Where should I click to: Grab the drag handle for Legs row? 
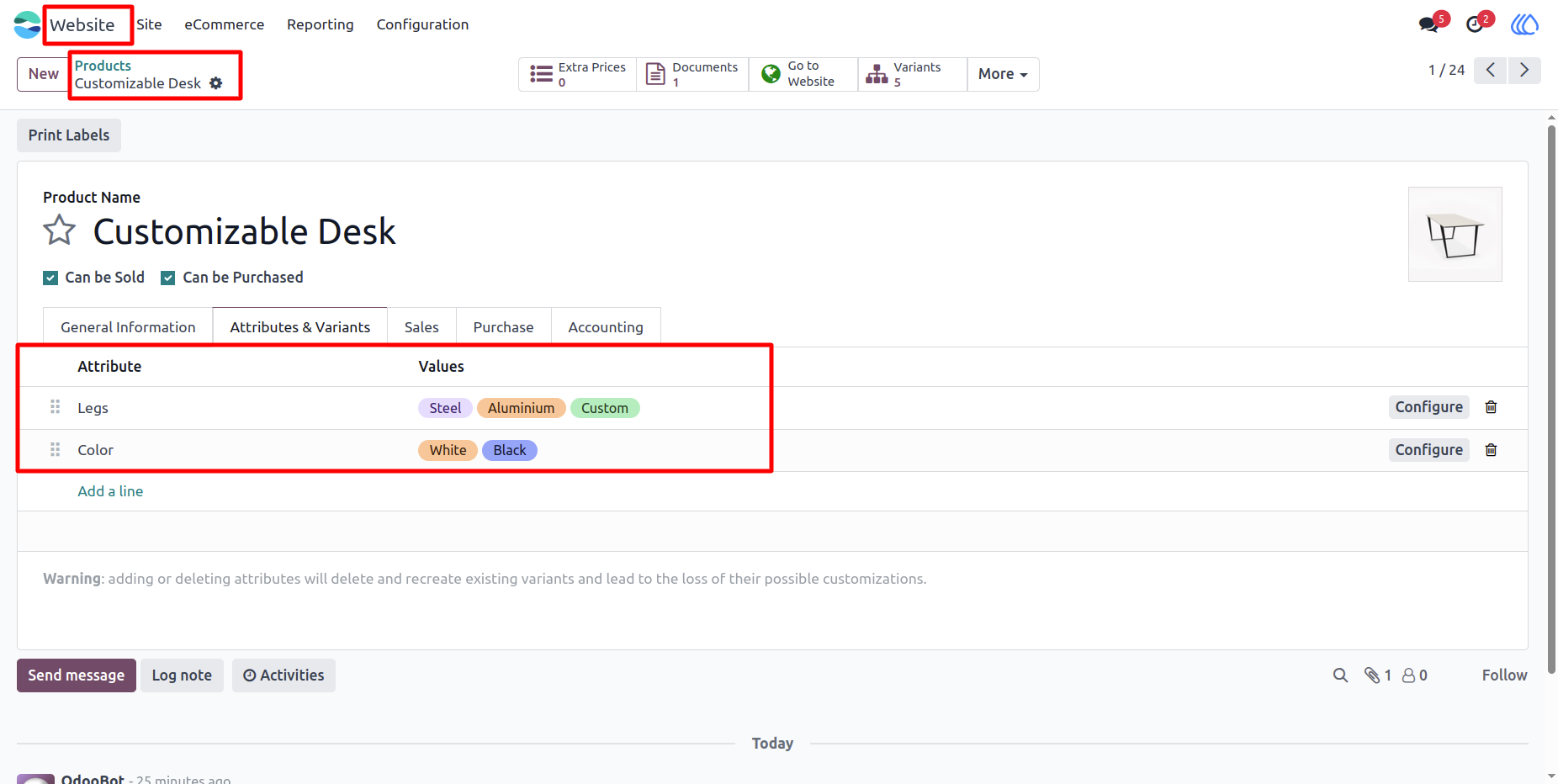[x=56, y=407]
